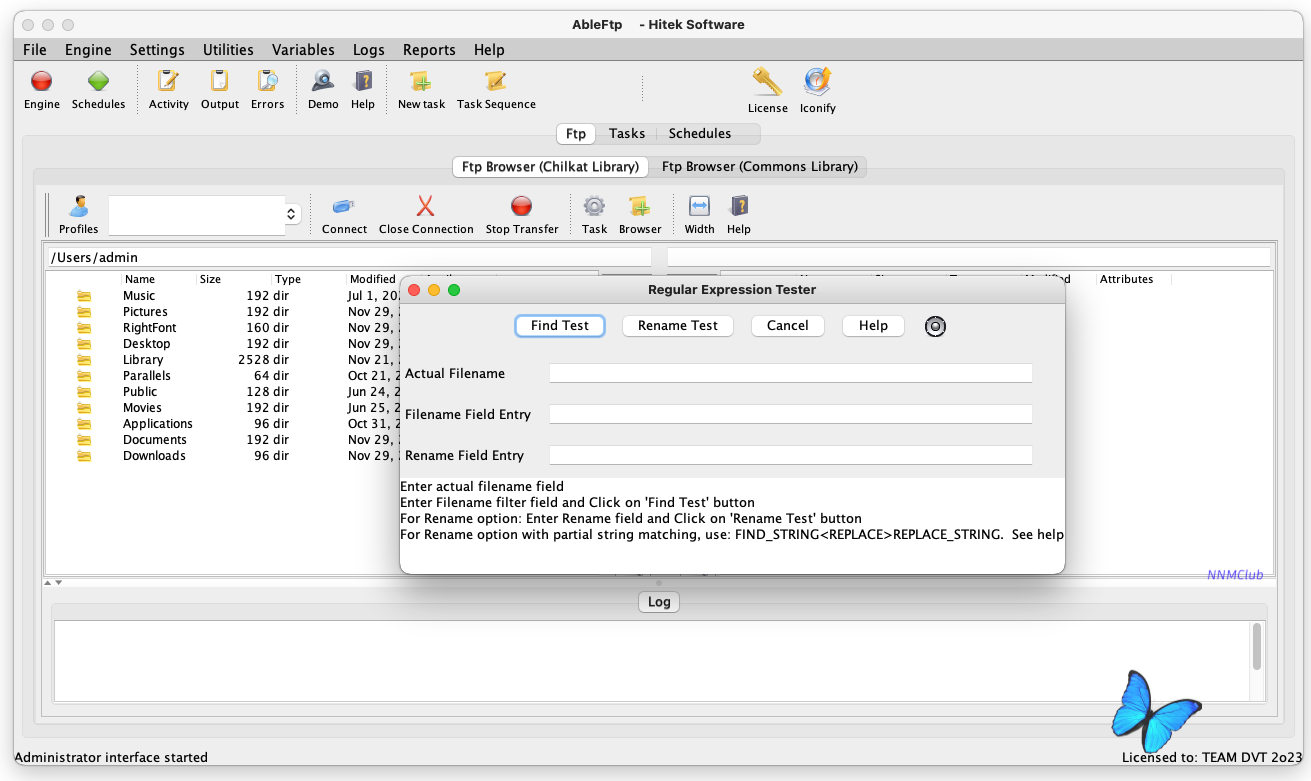Image resolution: width=1311 pixels, height=781 pixels.
Task: Click the folder icon beside Desktop
Action: pos(84,344)
